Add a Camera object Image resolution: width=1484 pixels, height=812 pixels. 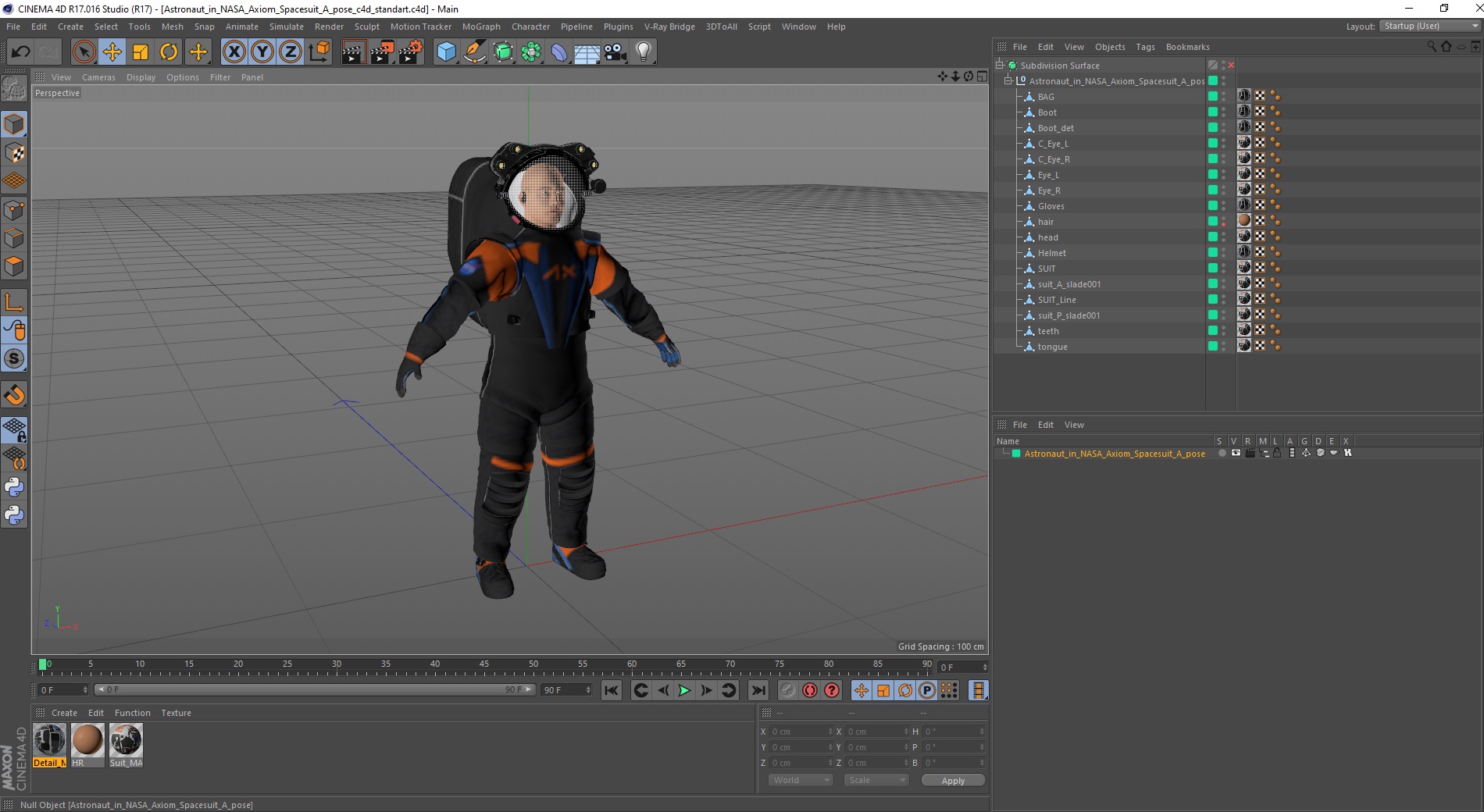click(x=615, y=52)
